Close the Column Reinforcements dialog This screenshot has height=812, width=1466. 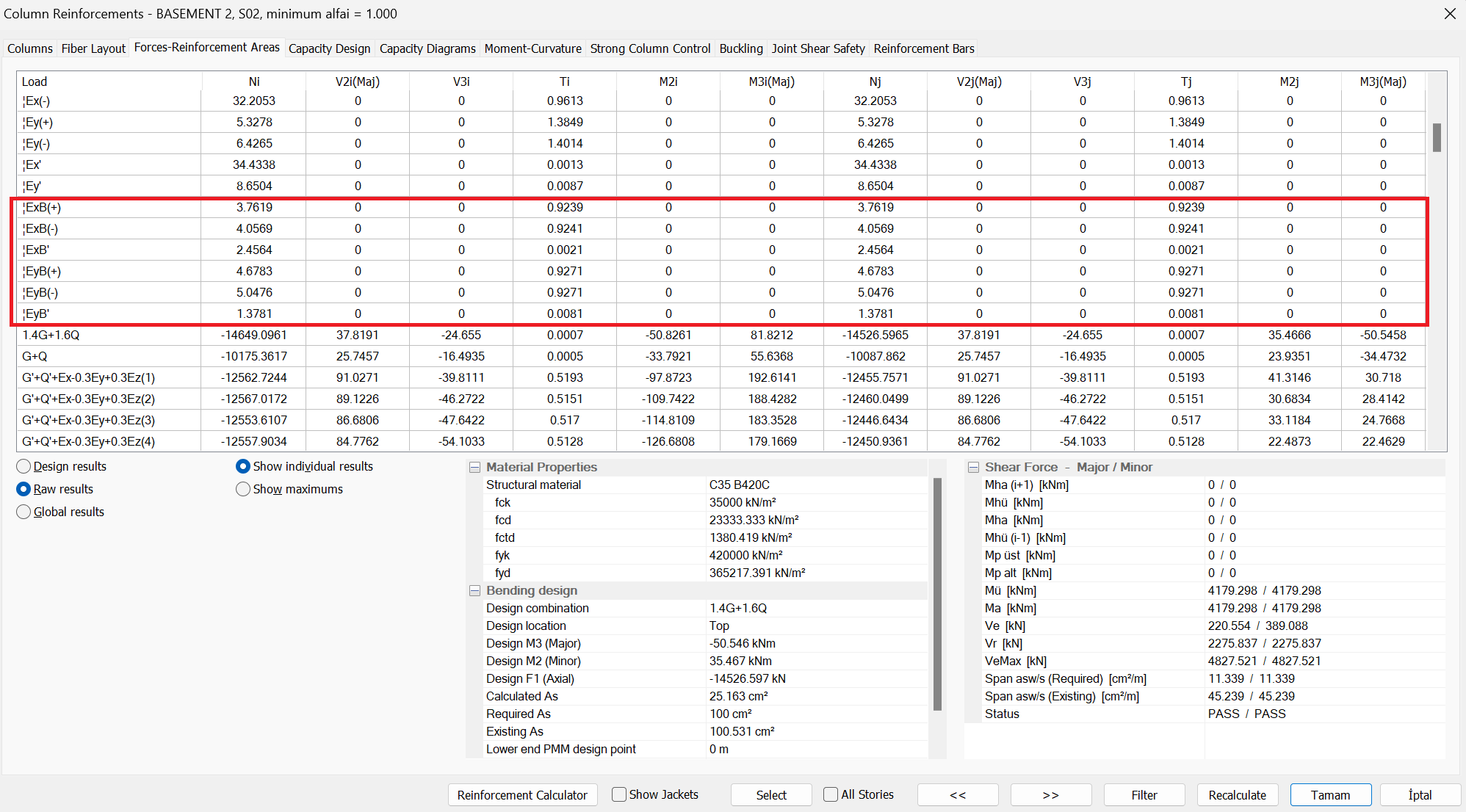click(x=1449, y=14)
